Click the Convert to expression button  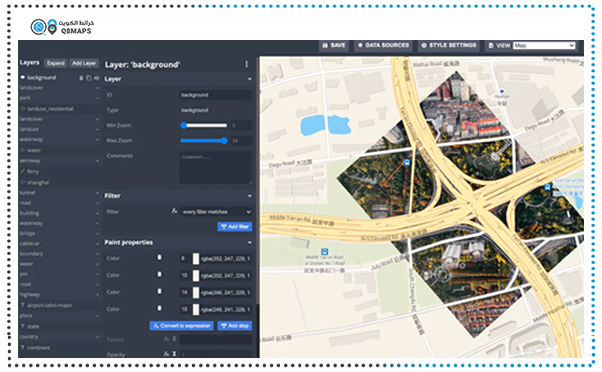[x=182, y=326]
